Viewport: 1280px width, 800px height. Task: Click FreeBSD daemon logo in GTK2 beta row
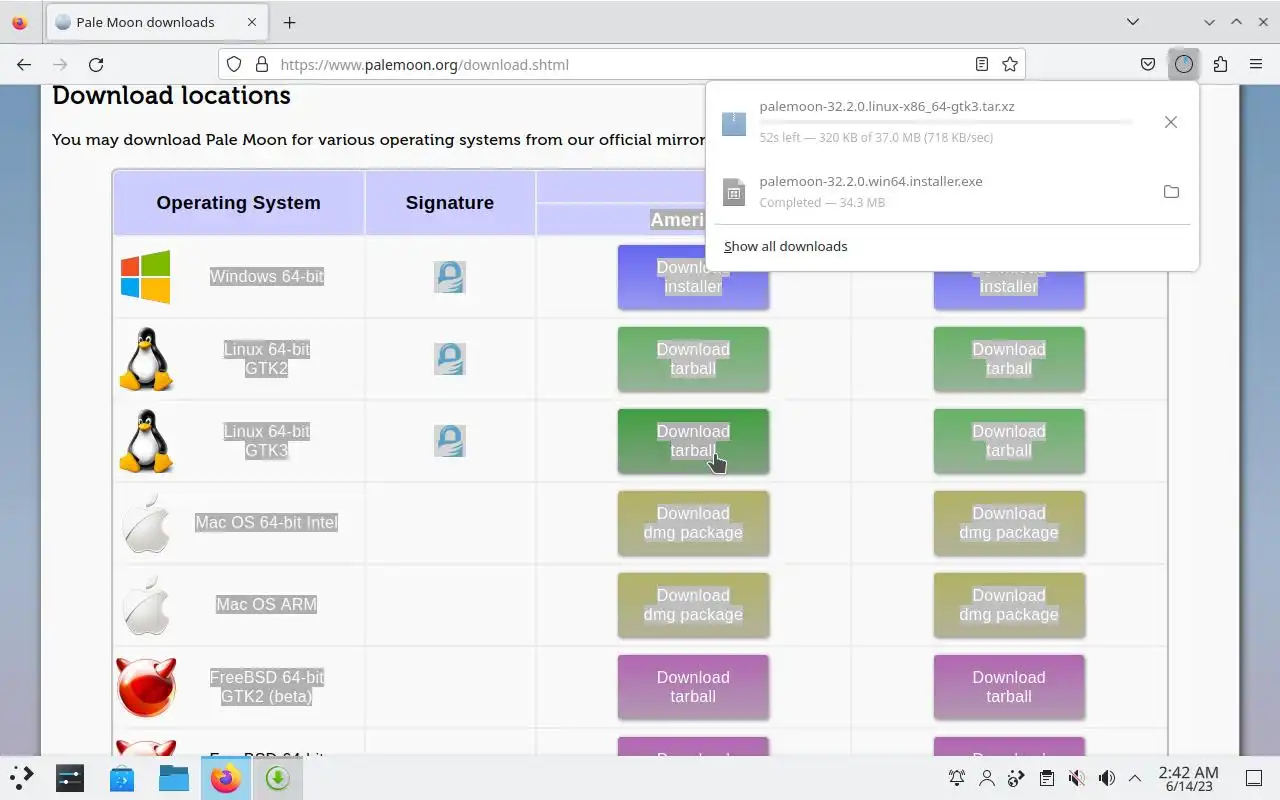pyautogui.click(x=146, y=687)
